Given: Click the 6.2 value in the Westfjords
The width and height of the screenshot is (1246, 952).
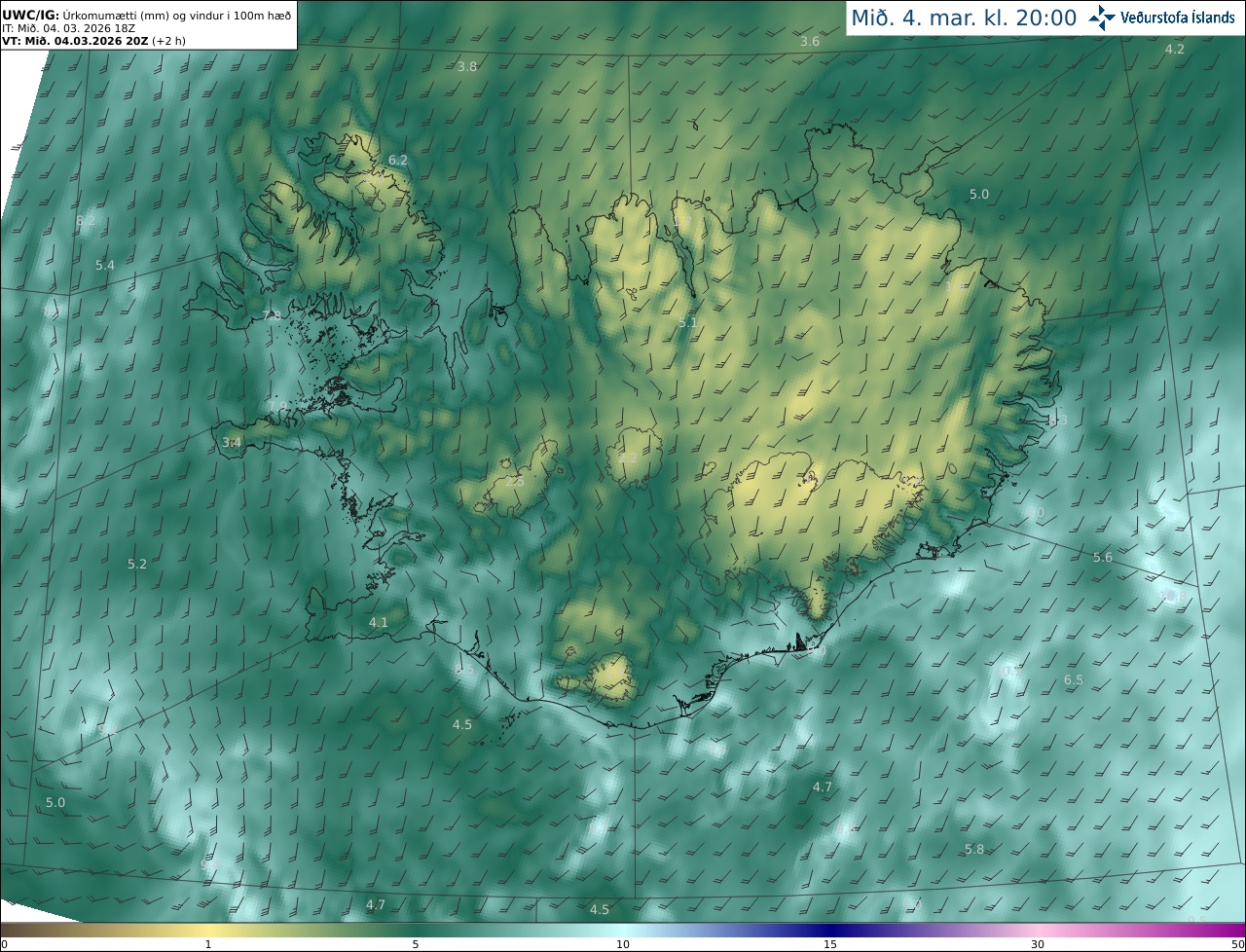Looking at the screenshot, I should point(398,160).
